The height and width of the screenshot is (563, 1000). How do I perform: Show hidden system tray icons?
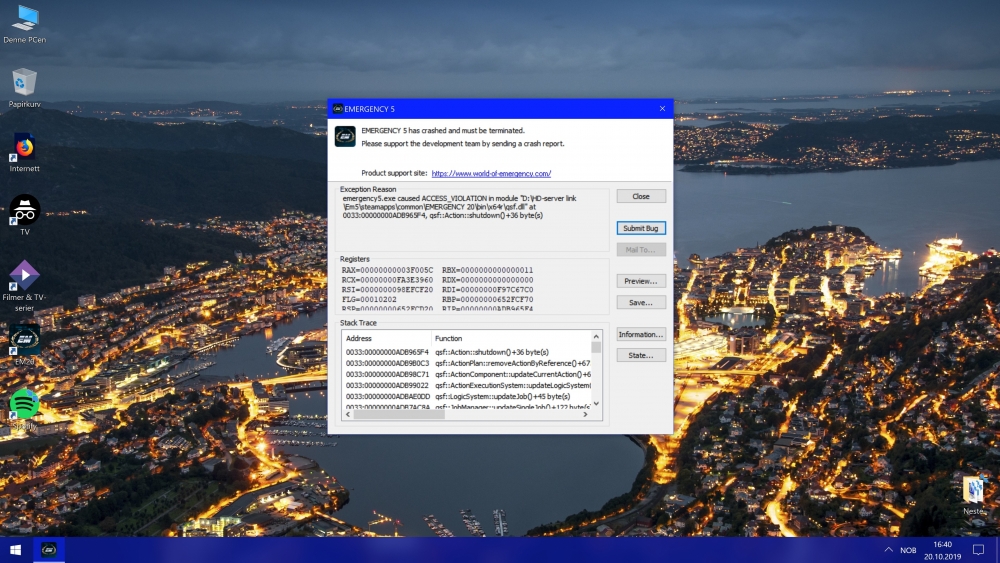[888, 550]
